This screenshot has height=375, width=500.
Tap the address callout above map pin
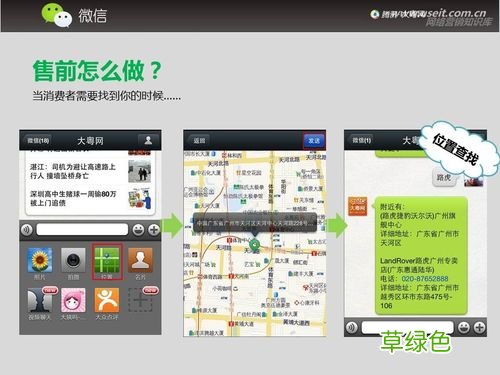point(255,223)
